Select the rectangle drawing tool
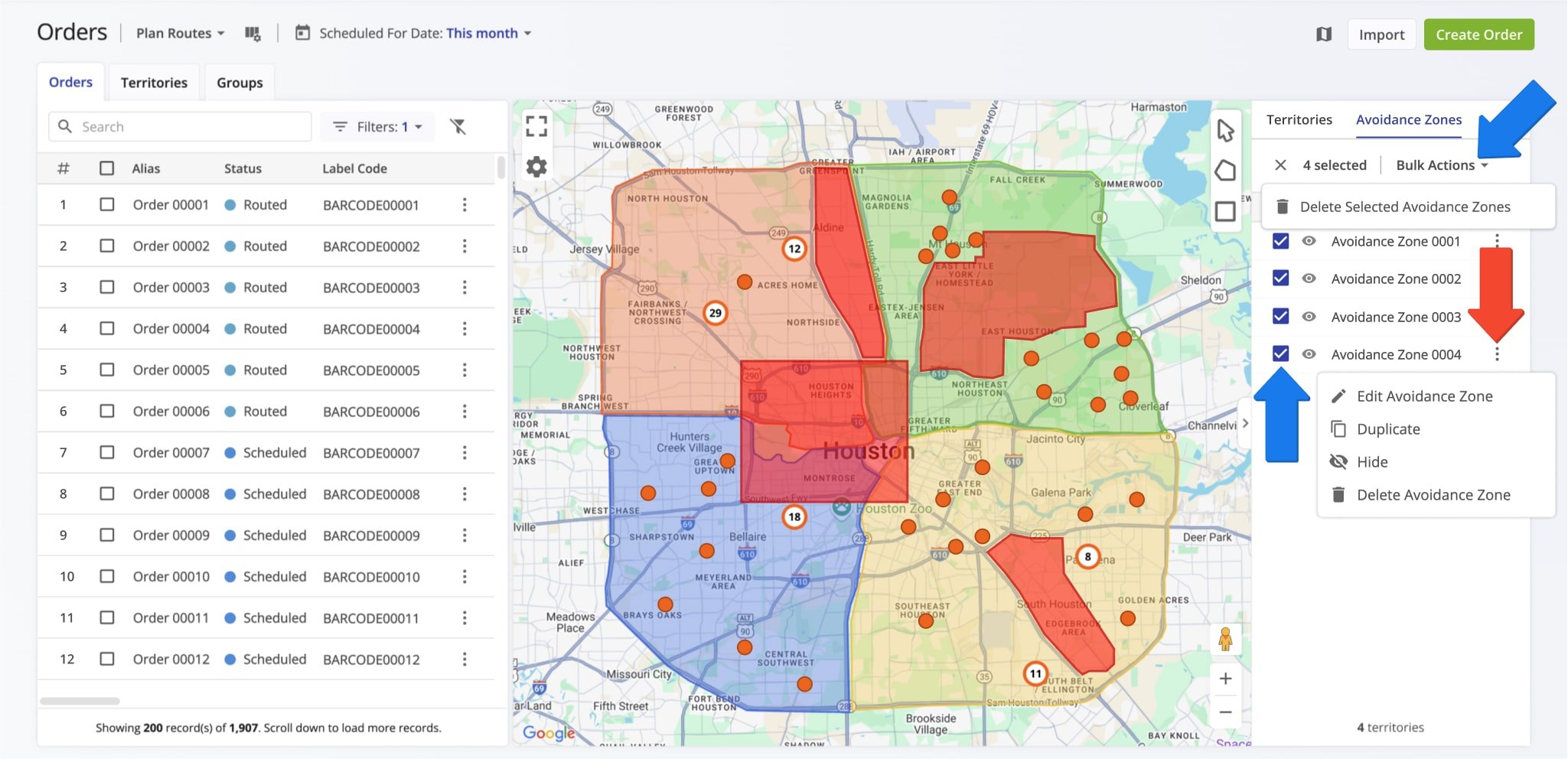 coord(1225,211)
